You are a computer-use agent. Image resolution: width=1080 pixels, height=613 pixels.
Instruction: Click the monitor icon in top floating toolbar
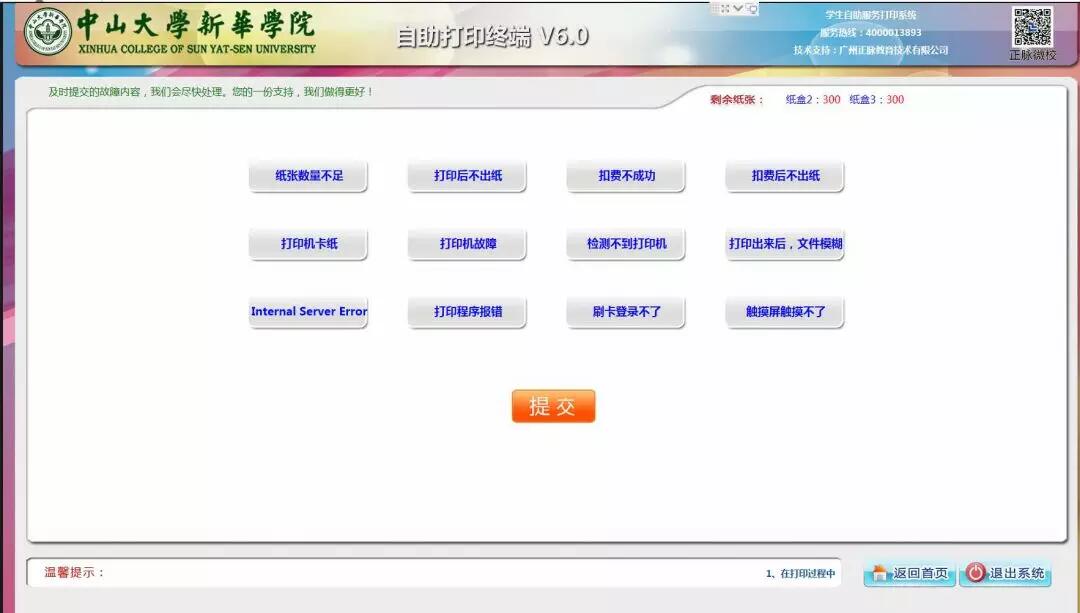[751, 8]
